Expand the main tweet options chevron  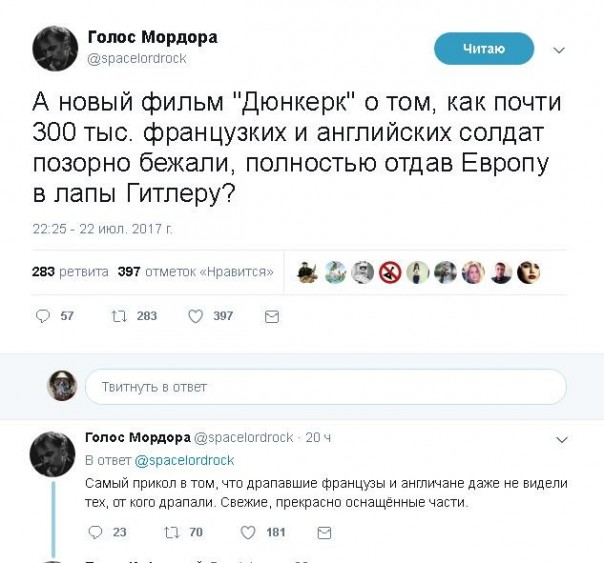coord(560,49)
